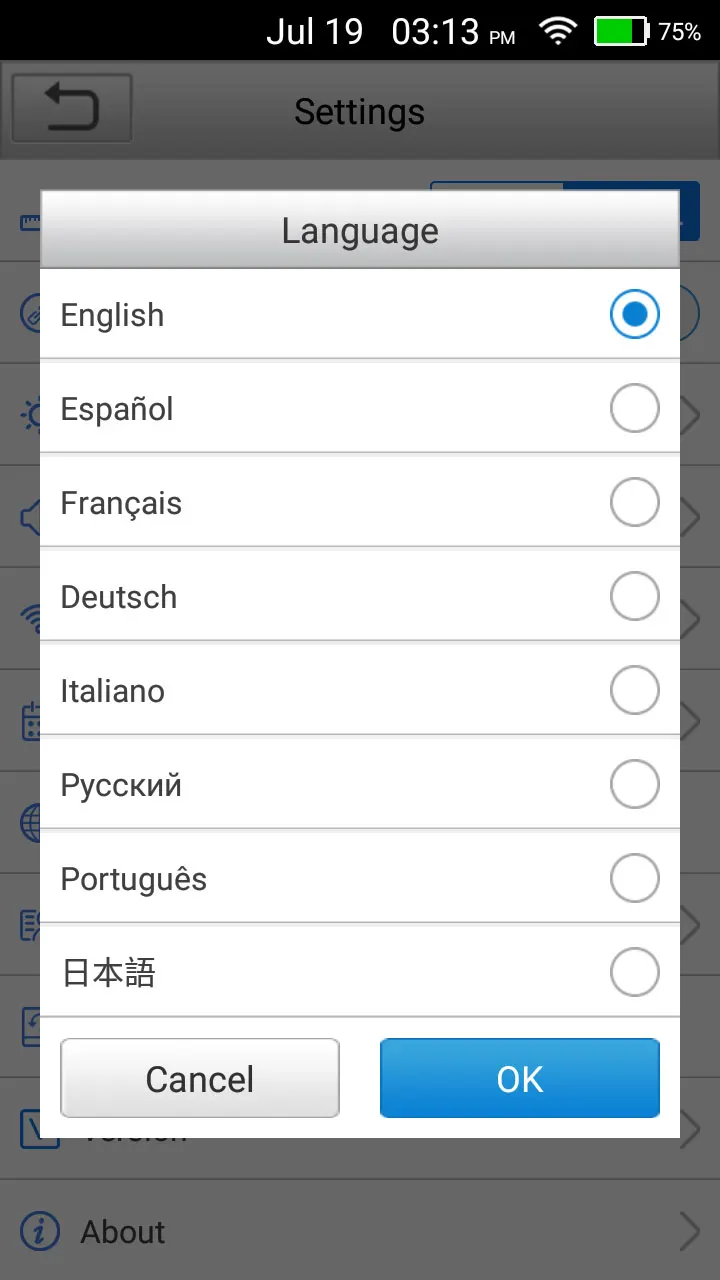Viewport: 720px width, 1280px height.
Task: Click the Language dialog title bar
Action: 360,230
